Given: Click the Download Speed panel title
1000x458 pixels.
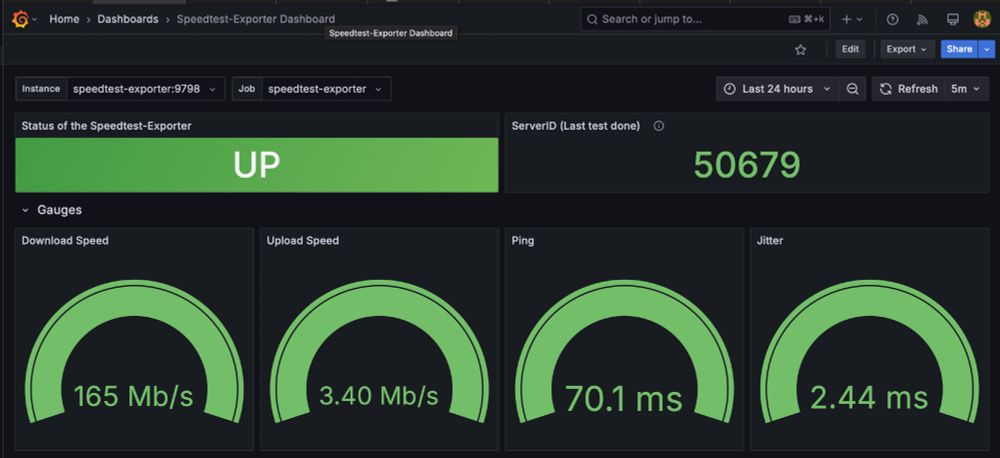Looking at the screenshot, I should pos(65,240).
